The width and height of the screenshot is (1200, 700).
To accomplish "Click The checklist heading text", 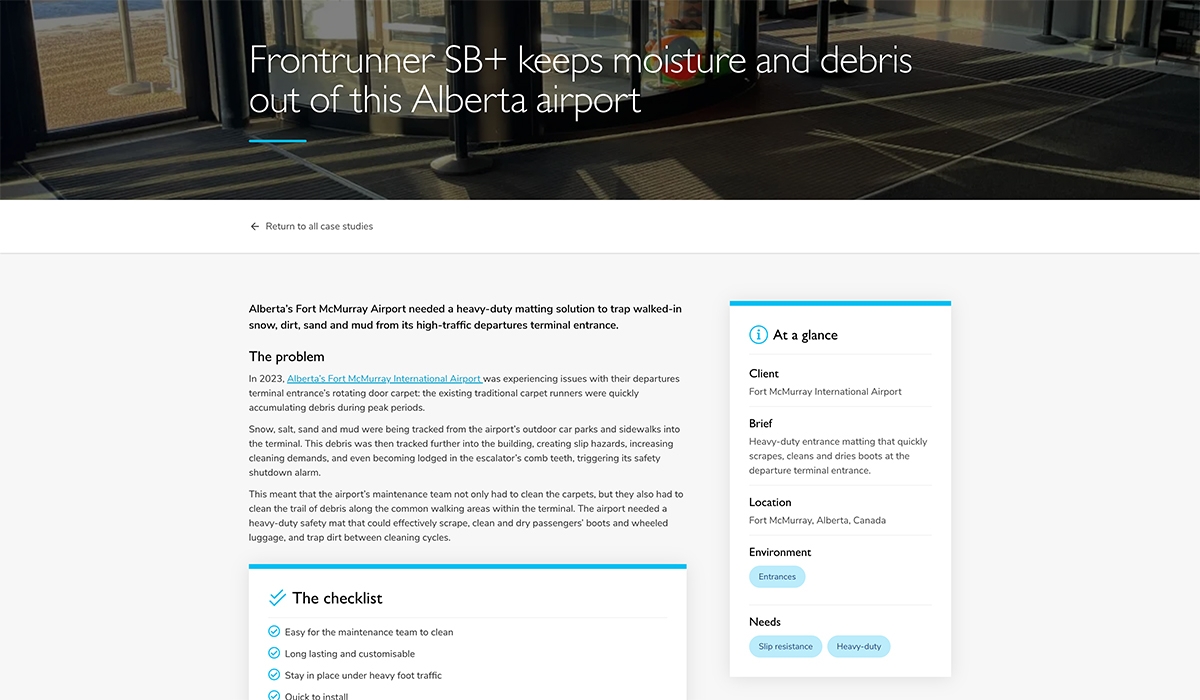I will (337, 598).
